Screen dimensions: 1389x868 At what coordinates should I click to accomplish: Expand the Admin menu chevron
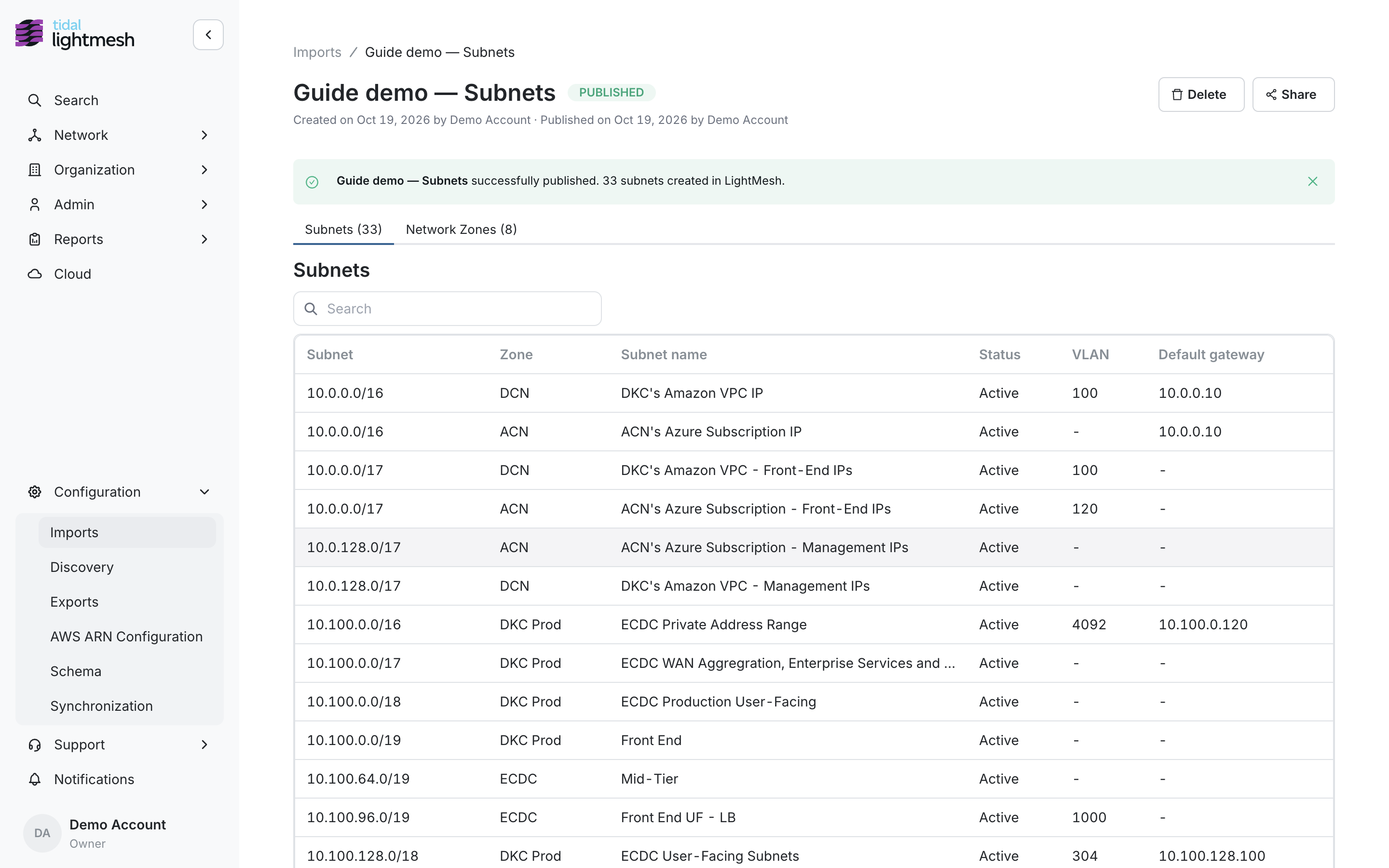click(x=204, y=204)
